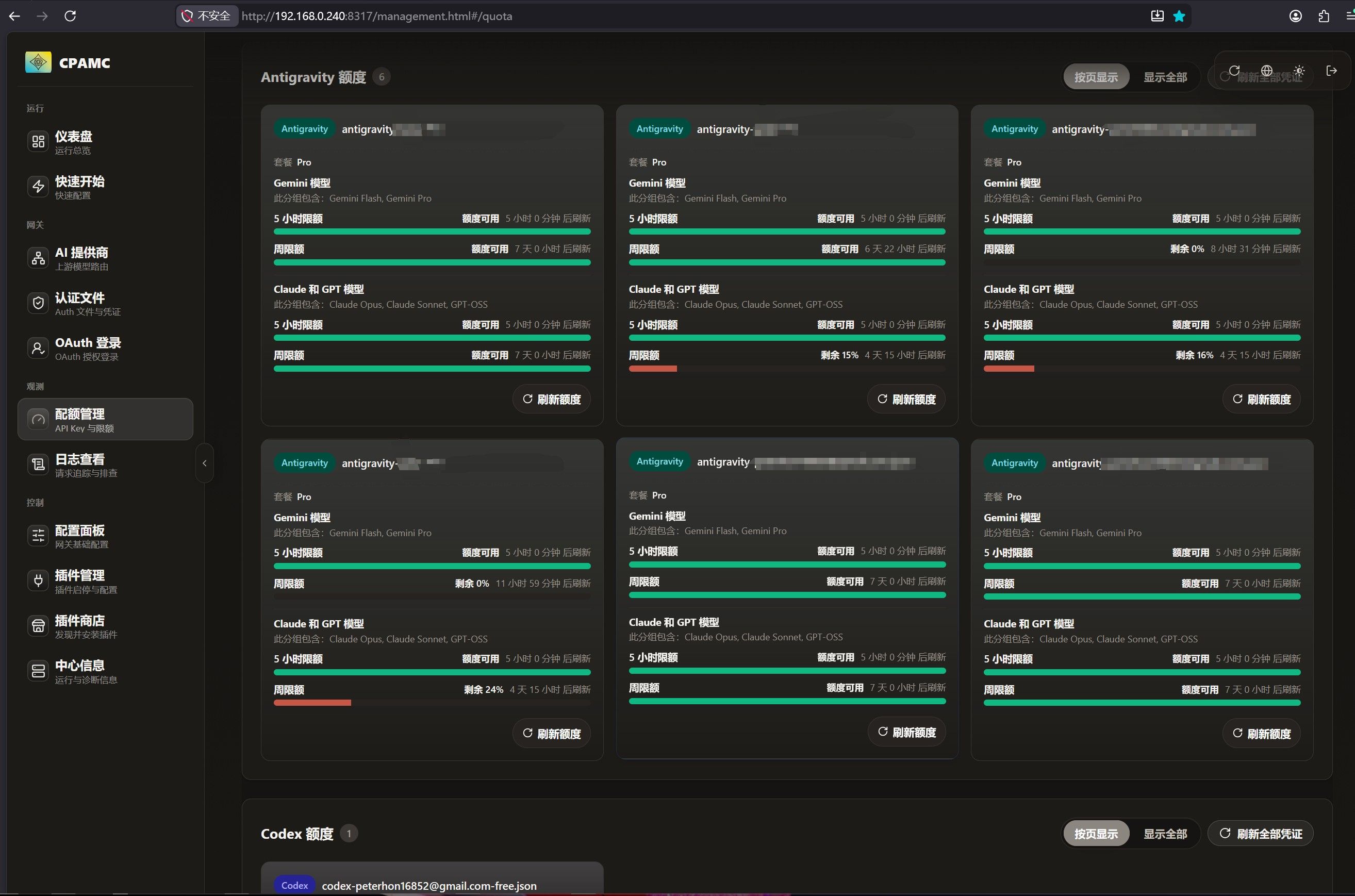Viewport: 1355px width, 896px height.
Task: Go back with browser back arrow
Action: [15, 16]
